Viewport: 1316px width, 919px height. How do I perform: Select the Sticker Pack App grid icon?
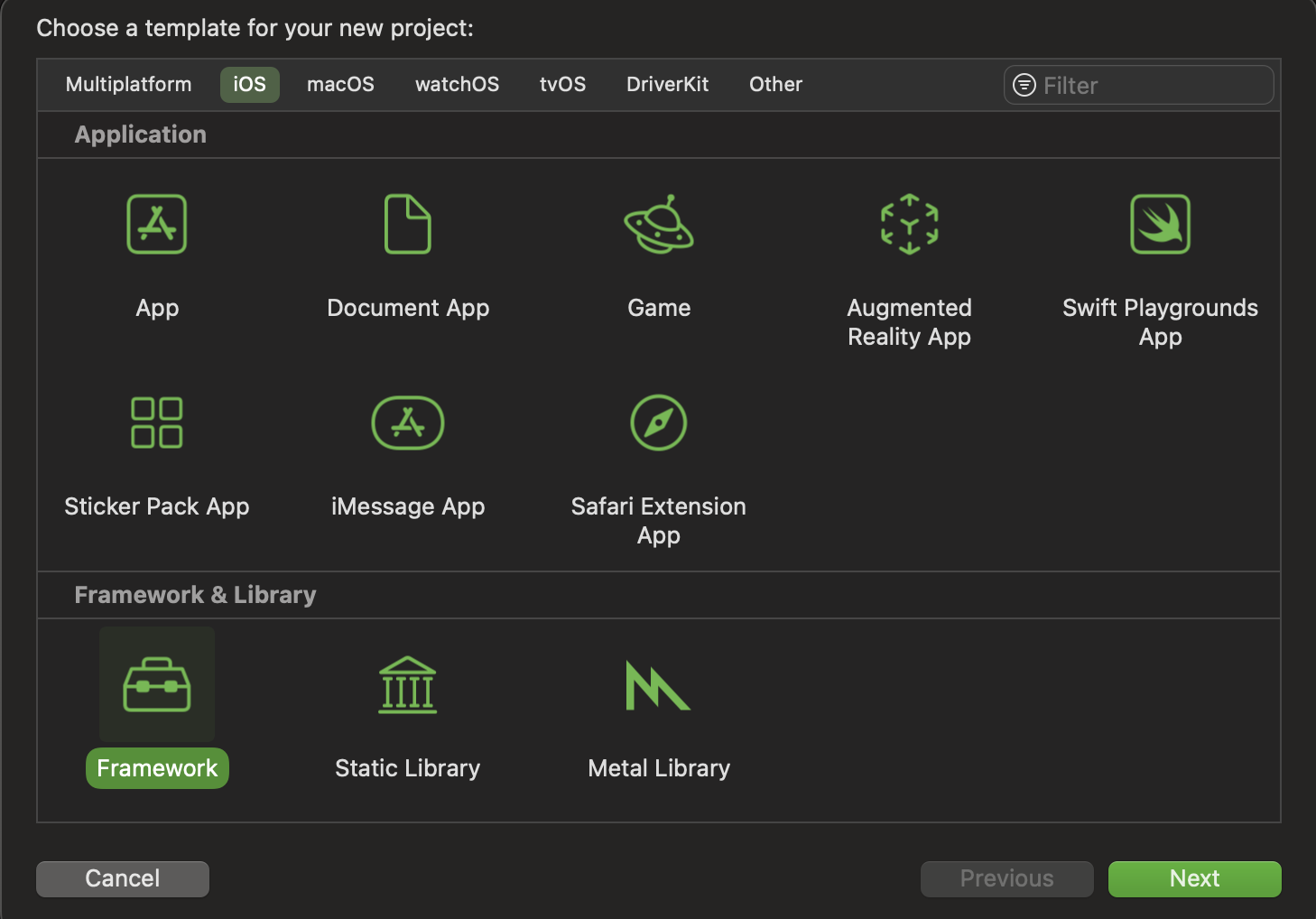click(157, 422)
